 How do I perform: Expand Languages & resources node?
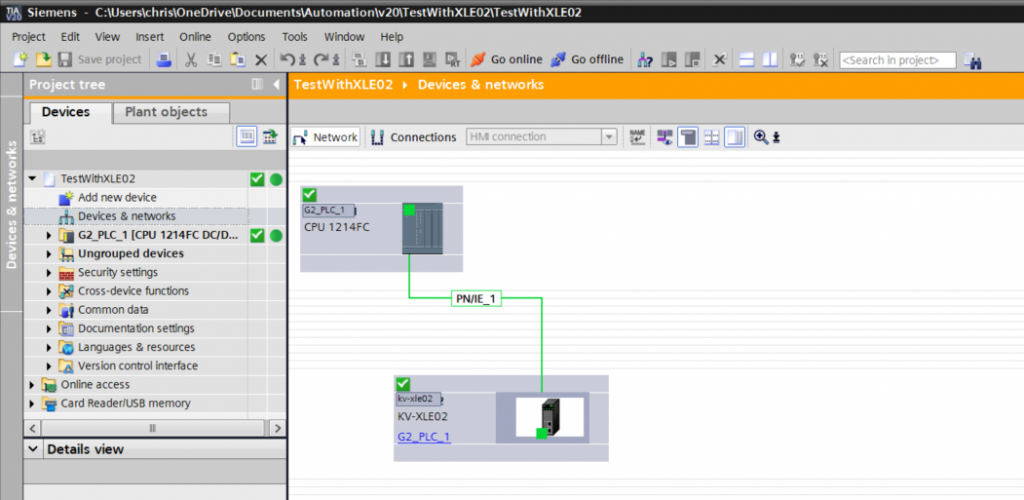click(x=48, y=348)
